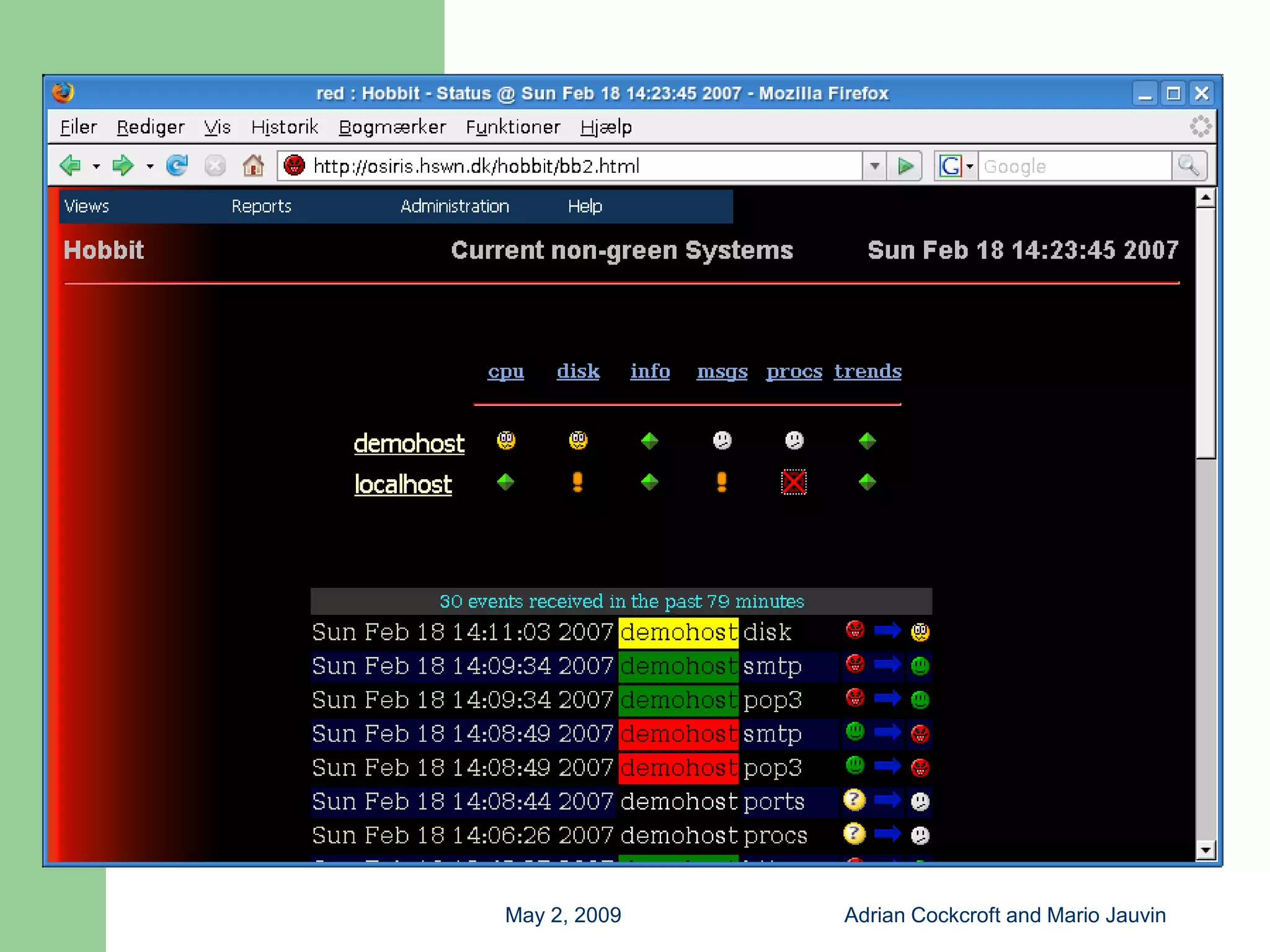1270x952 pixels.
Task: Open localhost disk exclamation status icon
Action: (577, 482)
